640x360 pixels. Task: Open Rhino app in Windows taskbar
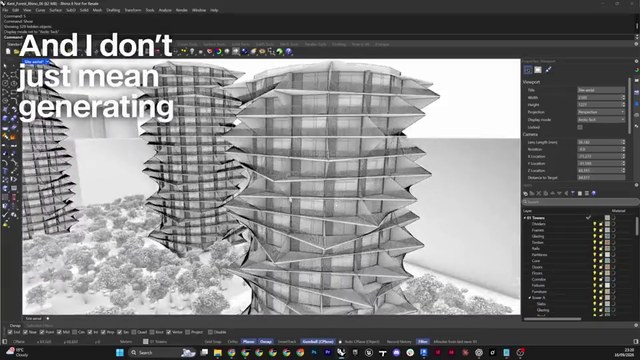pyautogui.click(x=341, y=352)
